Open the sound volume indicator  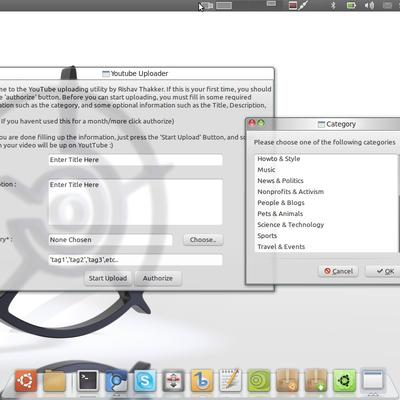point(369,5)
